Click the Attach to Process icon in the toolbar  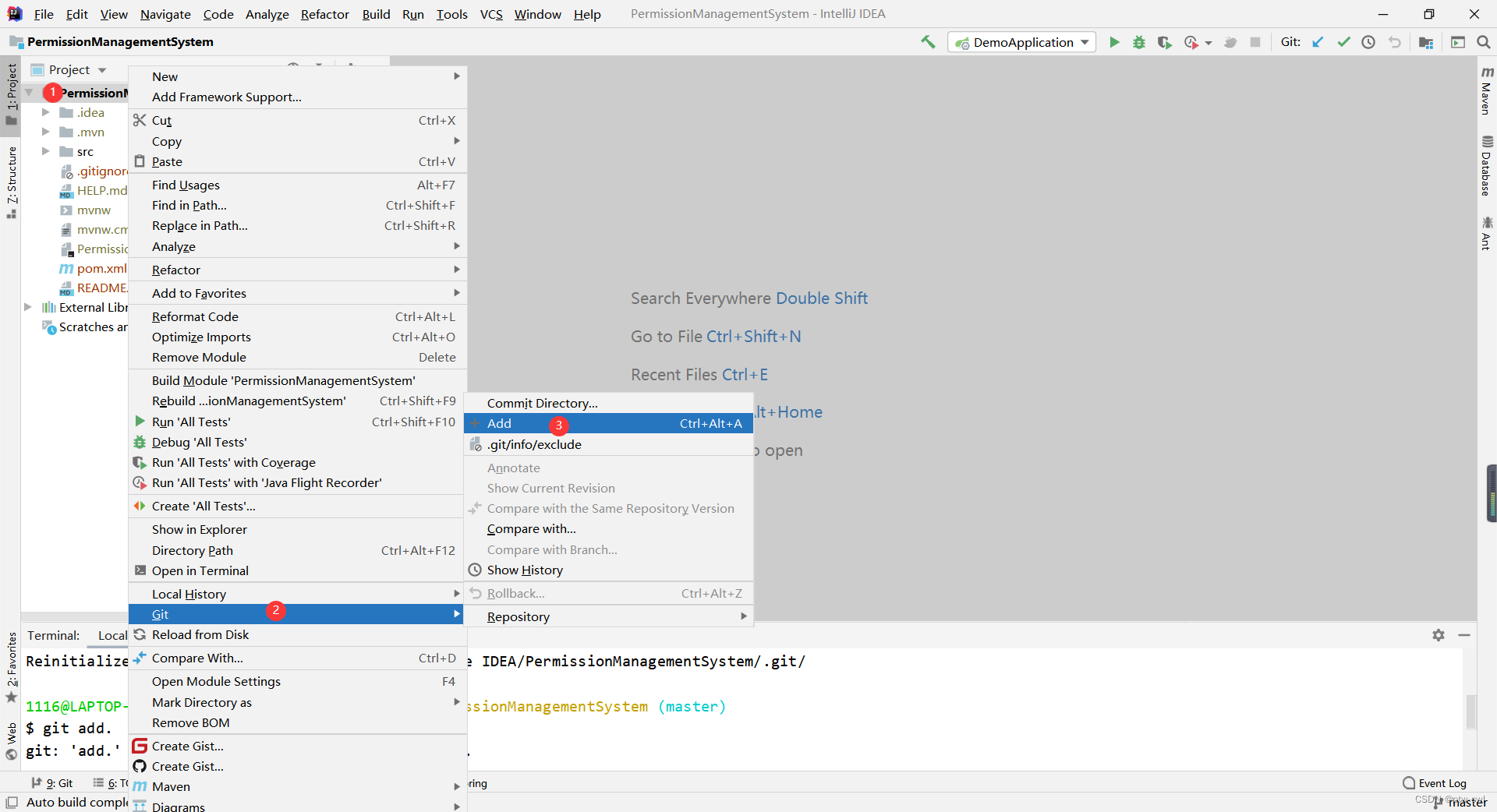click(1230, 42)
